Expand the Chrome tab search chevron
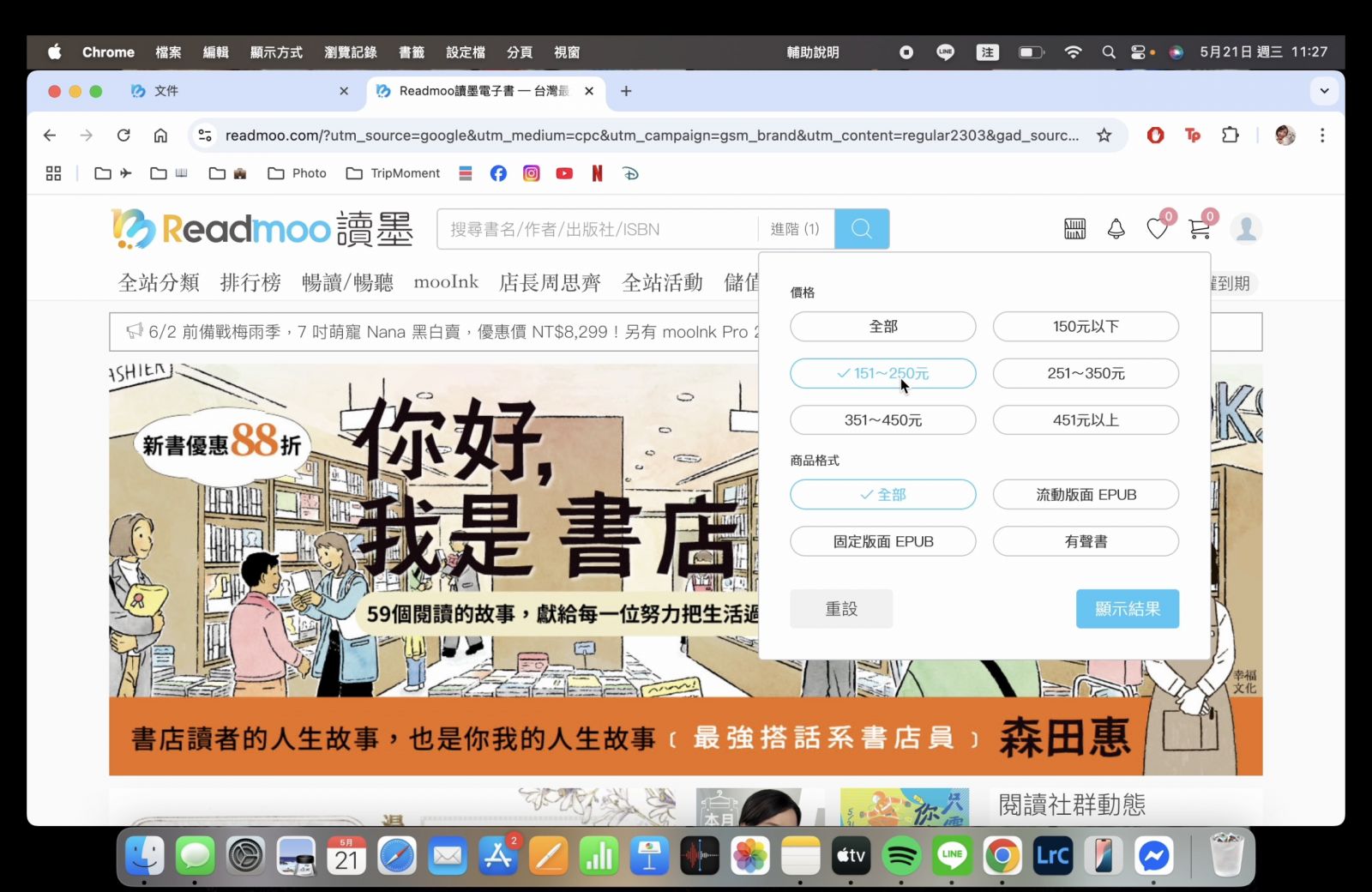 [1324, 91]
